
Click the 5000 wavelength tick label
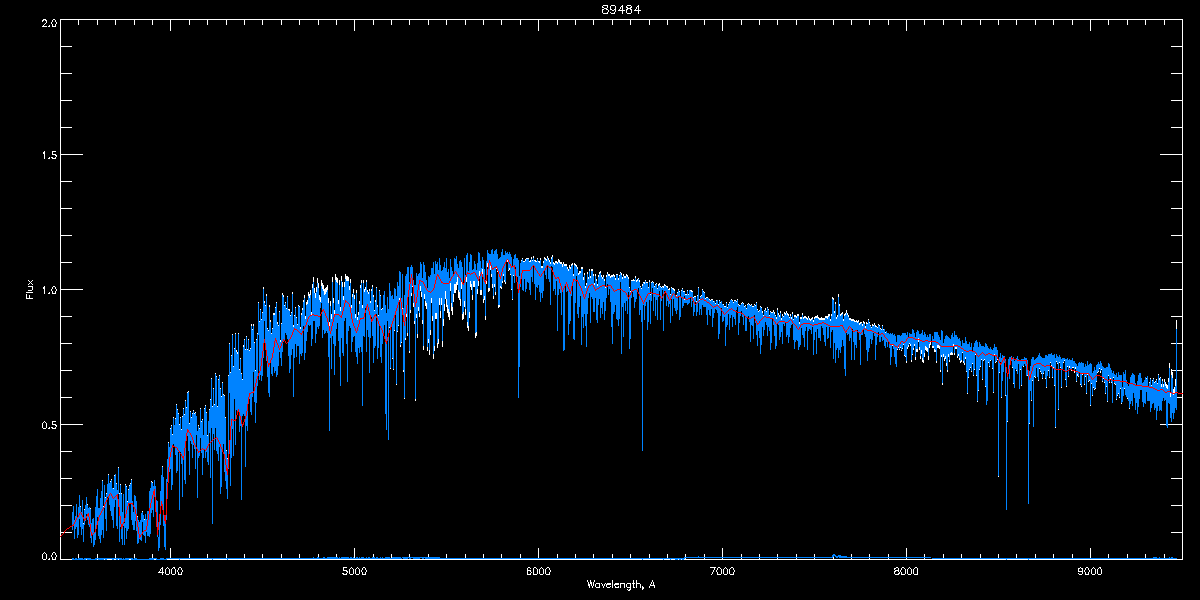tap(354, 571)
